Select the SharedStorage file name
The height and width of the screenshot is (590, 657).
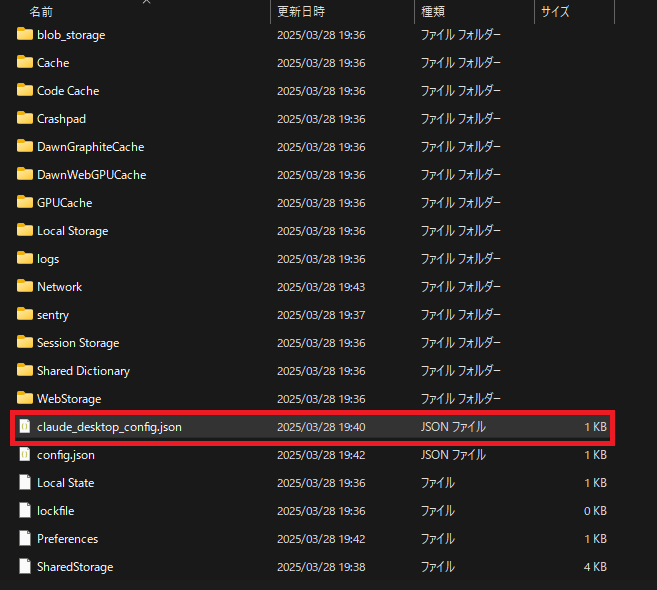(75, 567)
